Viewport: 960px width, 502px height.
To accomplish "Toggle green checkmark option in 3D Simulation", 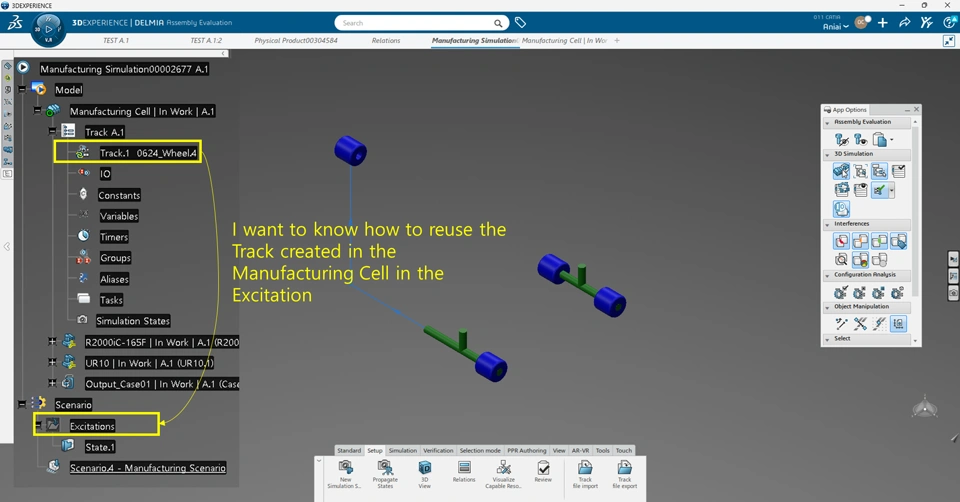I will [879, 190].
